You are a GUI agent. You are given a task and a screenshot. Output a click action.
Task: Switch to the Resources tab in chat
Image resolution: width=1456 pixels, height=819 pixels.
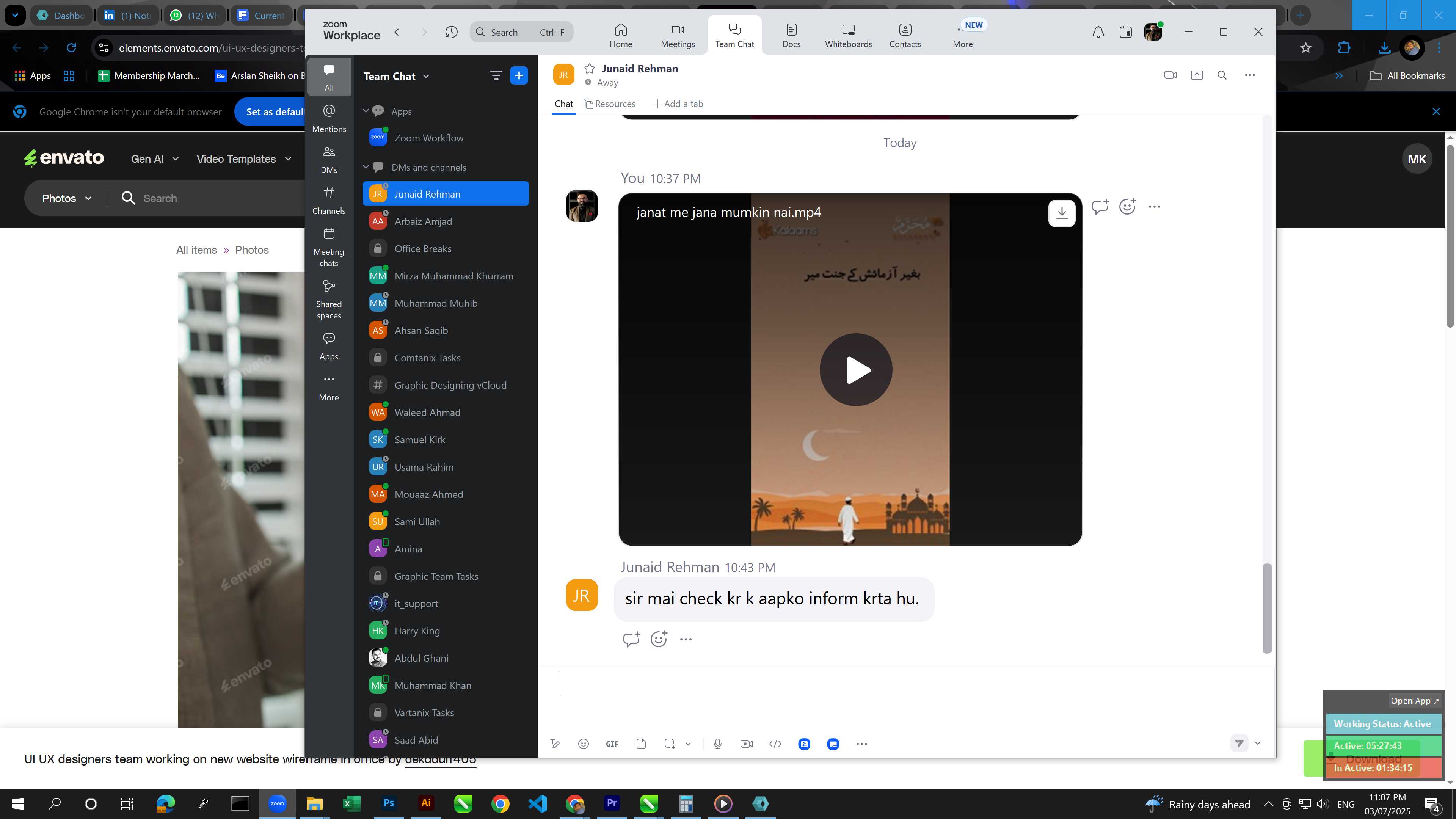point(609,104)
